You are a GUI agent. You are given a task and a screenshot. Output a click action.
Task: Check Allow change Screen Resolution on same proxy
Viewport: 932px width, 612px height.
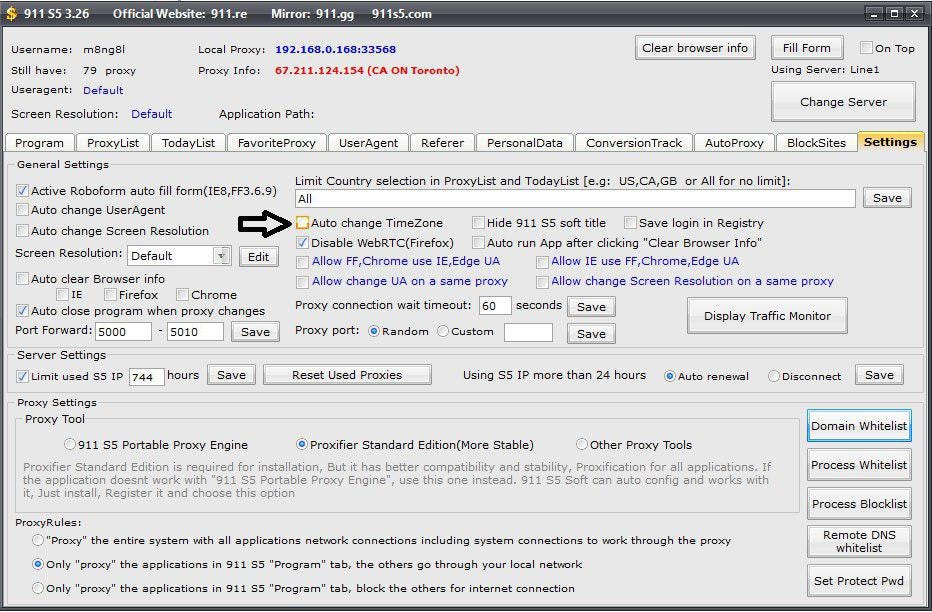point(542,282)
